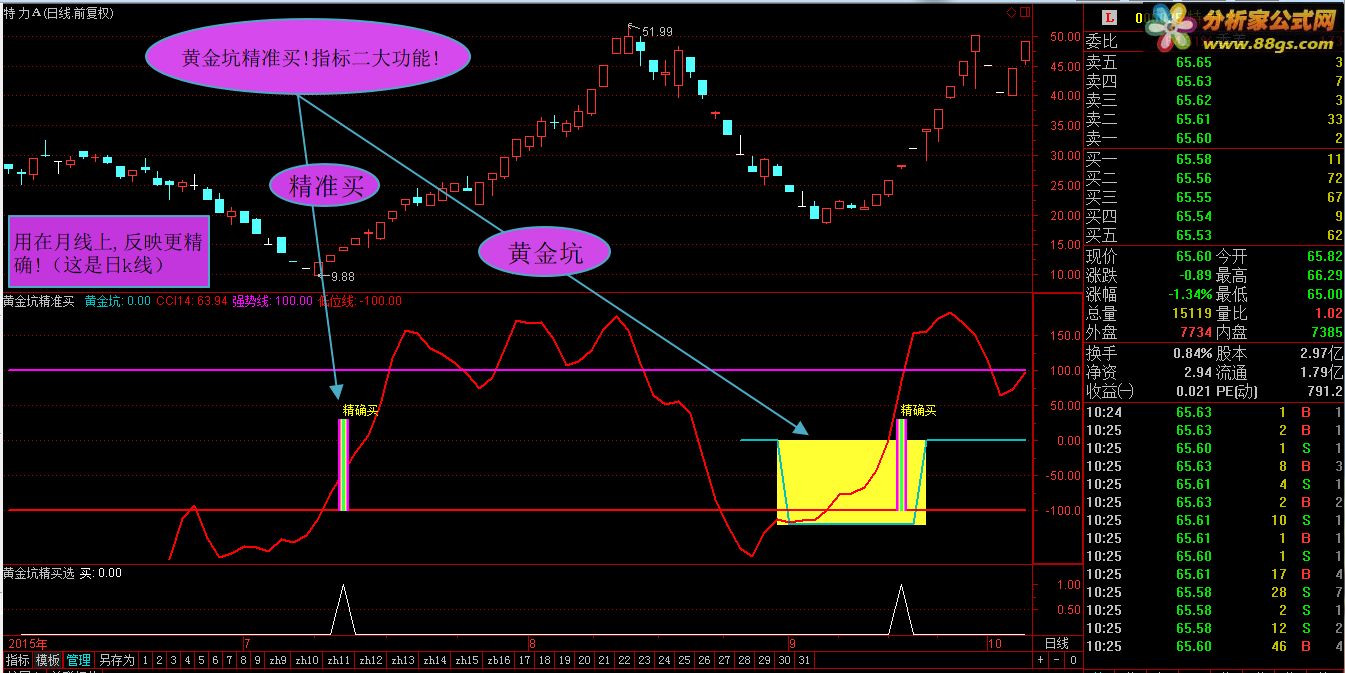Choose the zh15 template tab

(467, 660)
